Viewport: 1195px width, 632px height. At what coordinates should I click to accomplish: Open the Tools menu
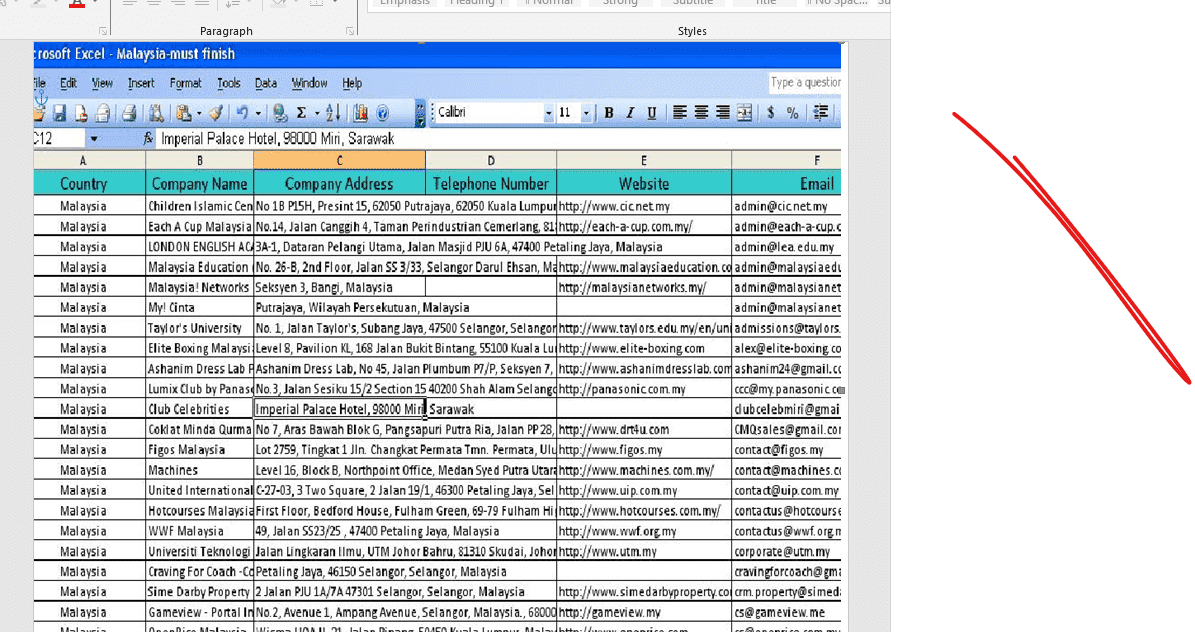pos(228,83)
